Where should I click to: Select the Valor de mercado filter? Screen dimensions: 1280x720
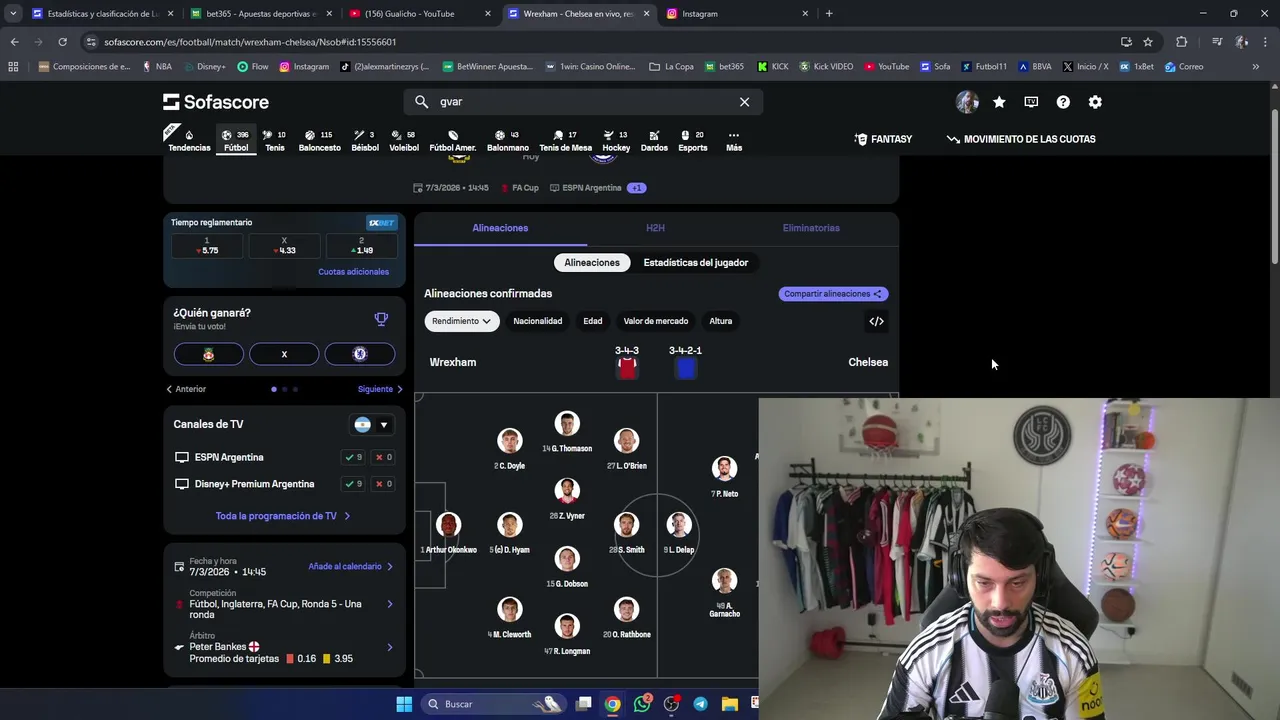pos(656,321)
